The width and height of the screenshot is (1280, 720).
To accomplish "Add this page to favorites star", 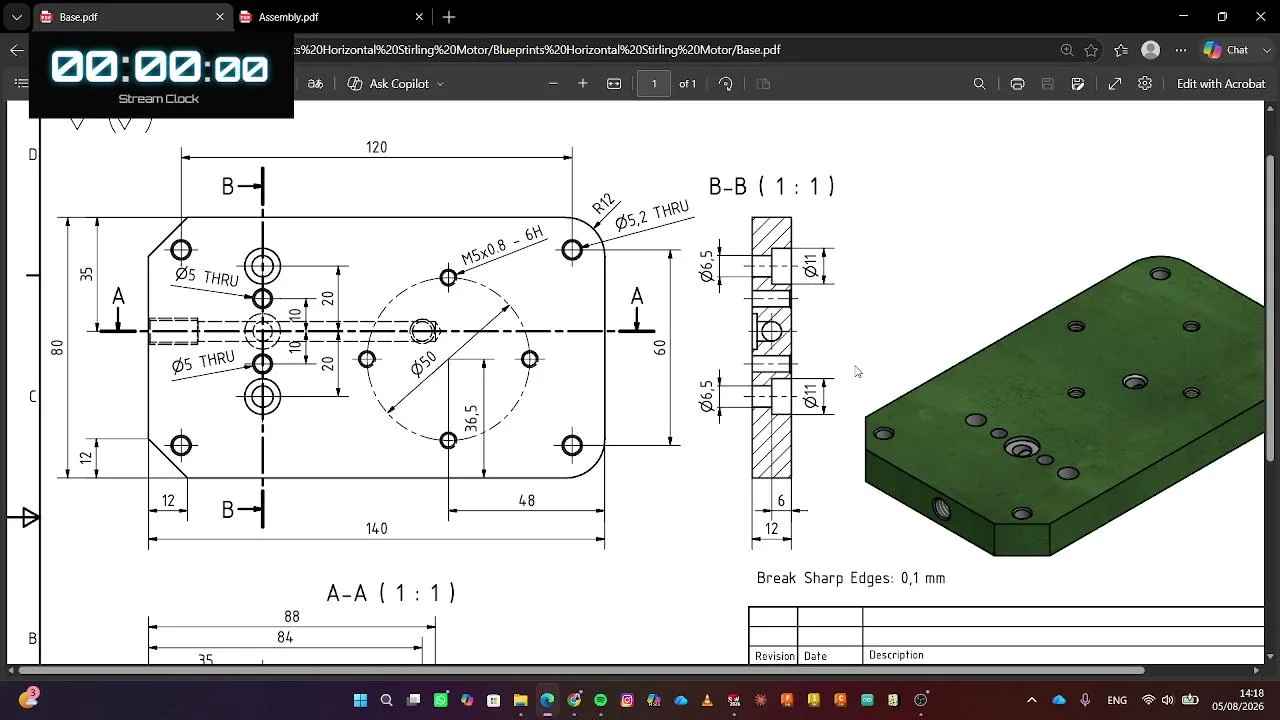I will (x=1091, y=50).
